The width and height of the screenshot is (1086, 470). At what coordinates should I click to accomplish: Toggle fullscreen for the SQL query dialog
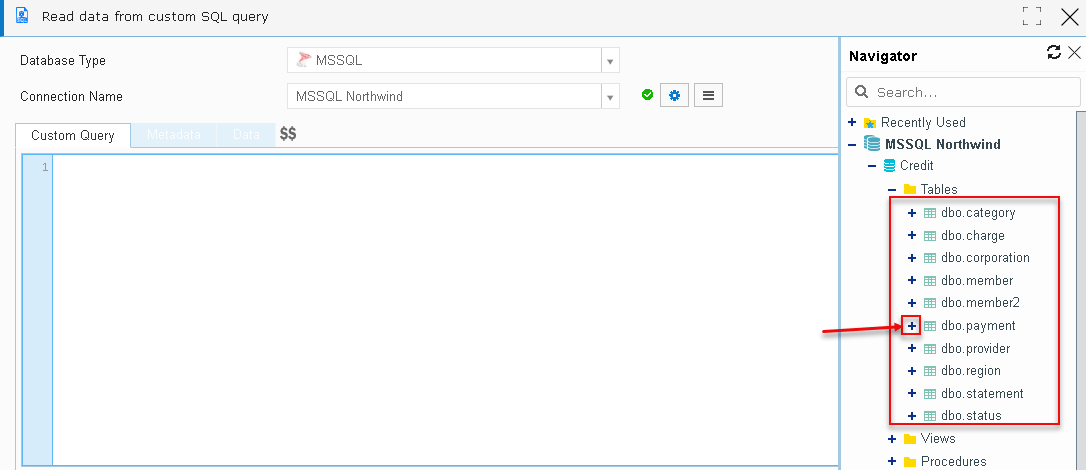(1032, 17)
